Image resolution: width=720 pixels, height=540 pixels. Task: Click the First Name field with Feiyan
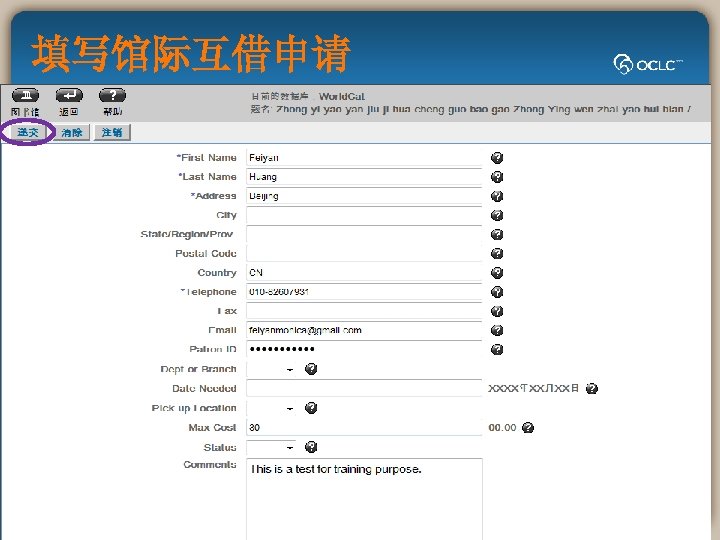point(364,158)
